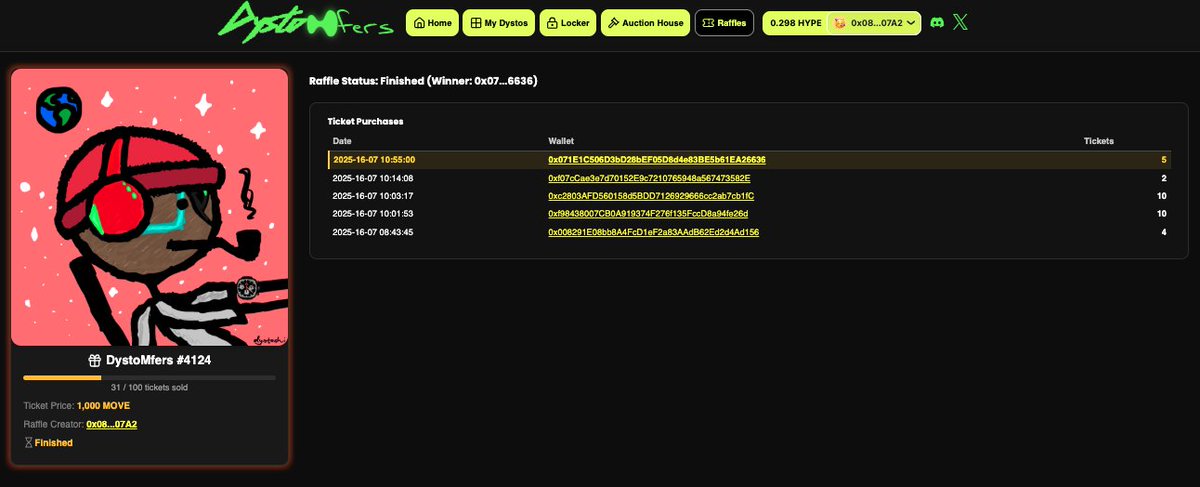Click the tickets sold progress bar
Image resolution: width=1200 pixels, height=487 pixels.
pos(149,377)
